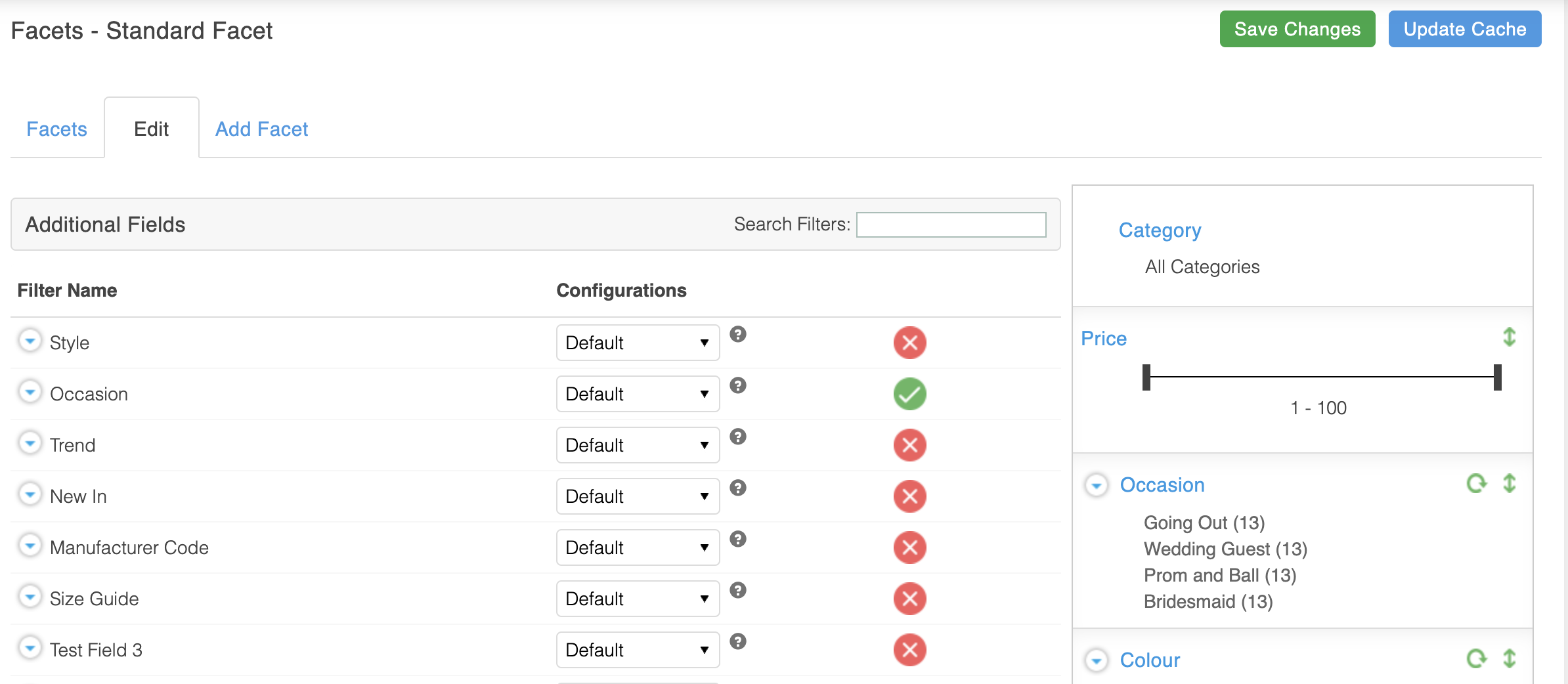Click the Manufacturer Code filter name

(129, 547)
